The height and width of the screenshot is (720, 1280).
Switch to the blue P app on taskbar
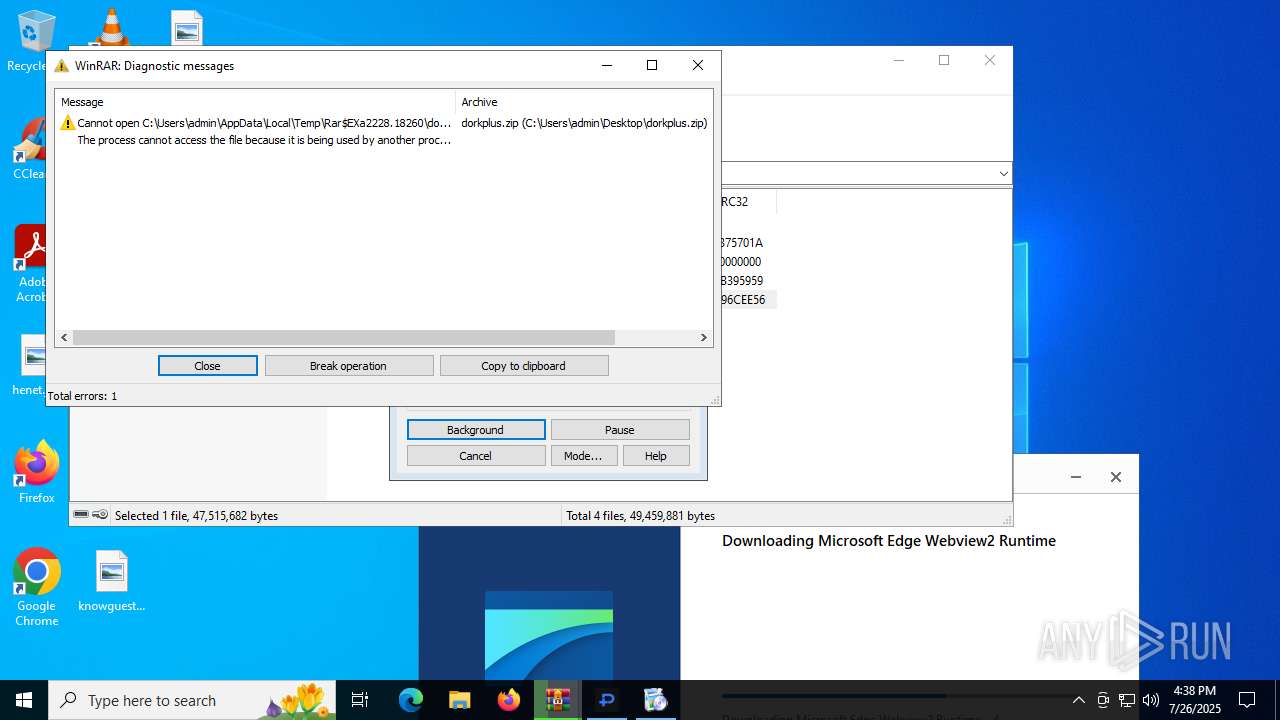click(x=607, y=700)
